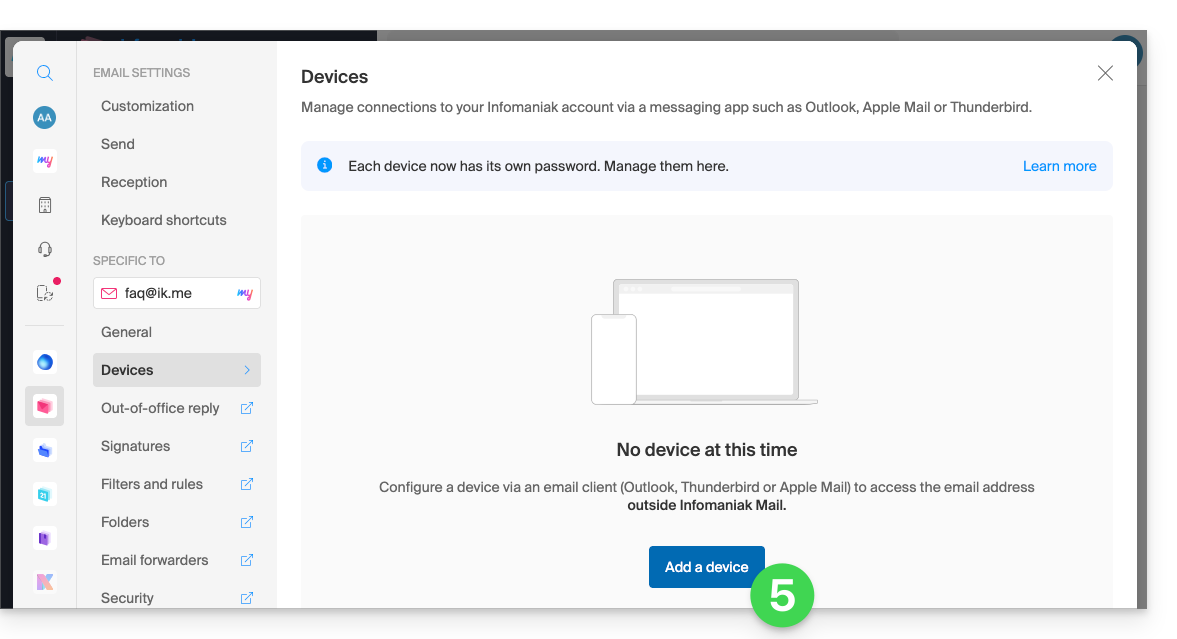The width and height of the screenshot is (1177, 639).
Task: Click external link icon beside Security
Action: 246,598
